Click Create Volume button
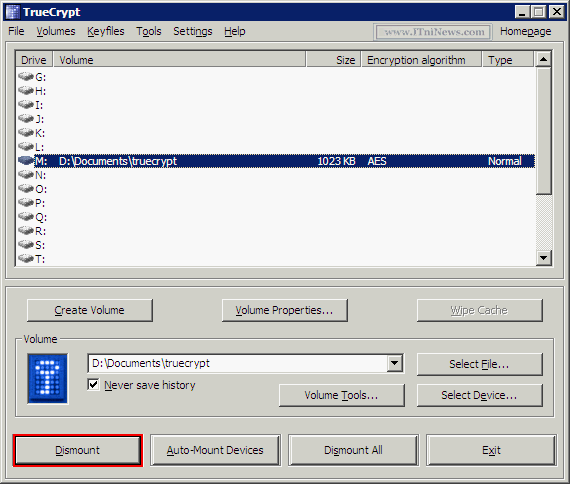570x484 pixels. point(89,310)
